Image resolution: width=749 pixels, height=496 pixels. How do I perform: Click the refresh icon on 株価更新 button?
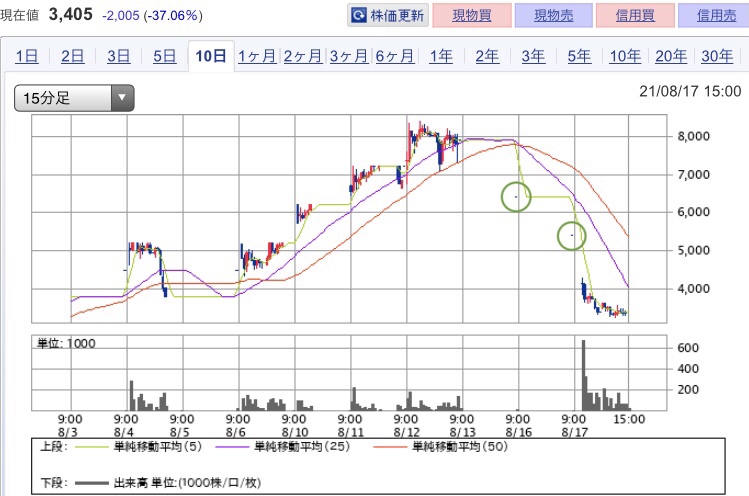(359, 16)
